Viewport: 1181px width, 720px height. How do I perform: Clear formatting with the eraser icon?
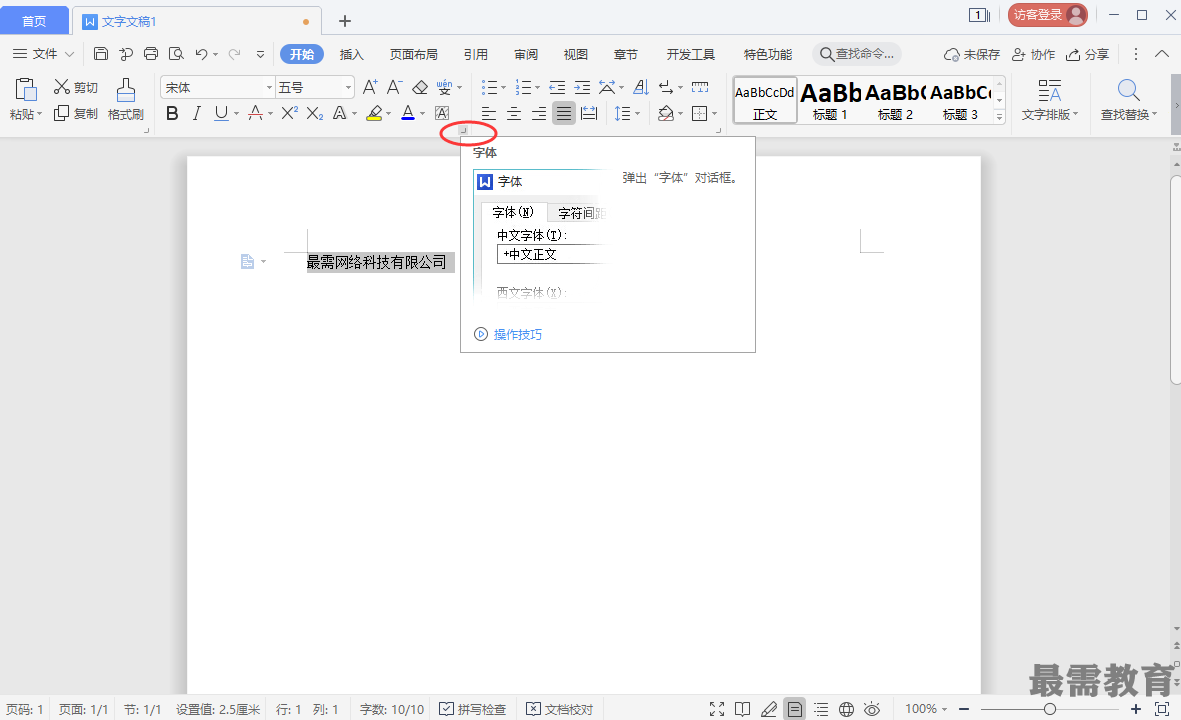pos(420,87)
